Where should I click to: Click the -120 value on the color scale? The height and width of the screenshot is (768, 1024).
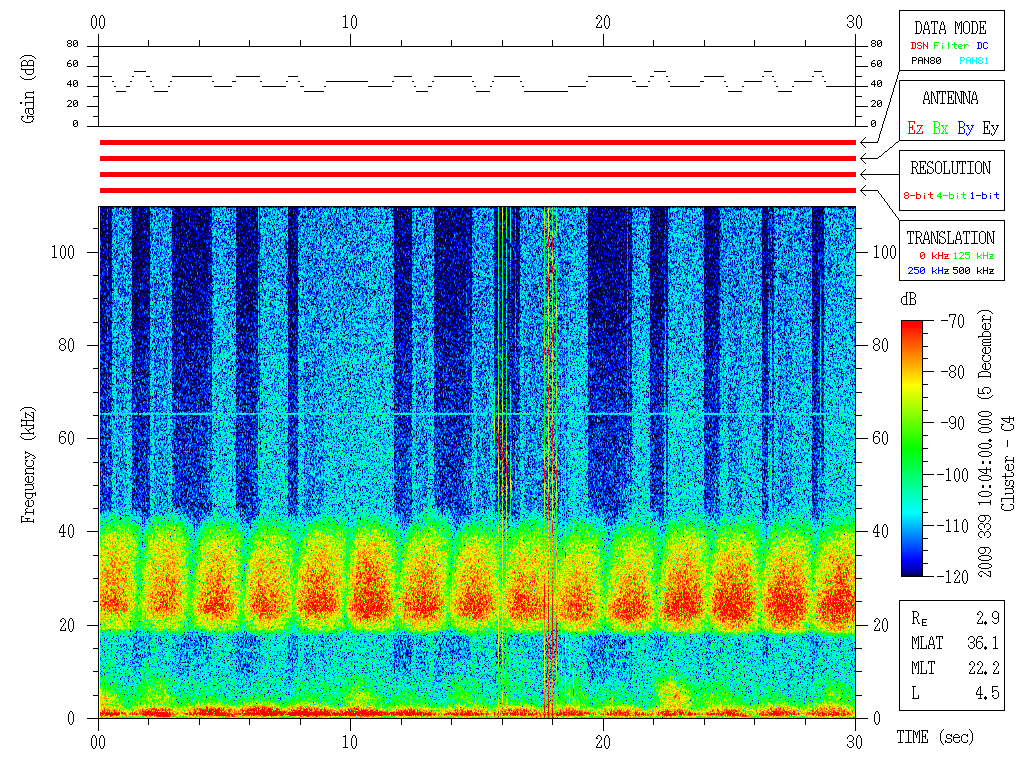pyautogui.click(x=955, y=577)
